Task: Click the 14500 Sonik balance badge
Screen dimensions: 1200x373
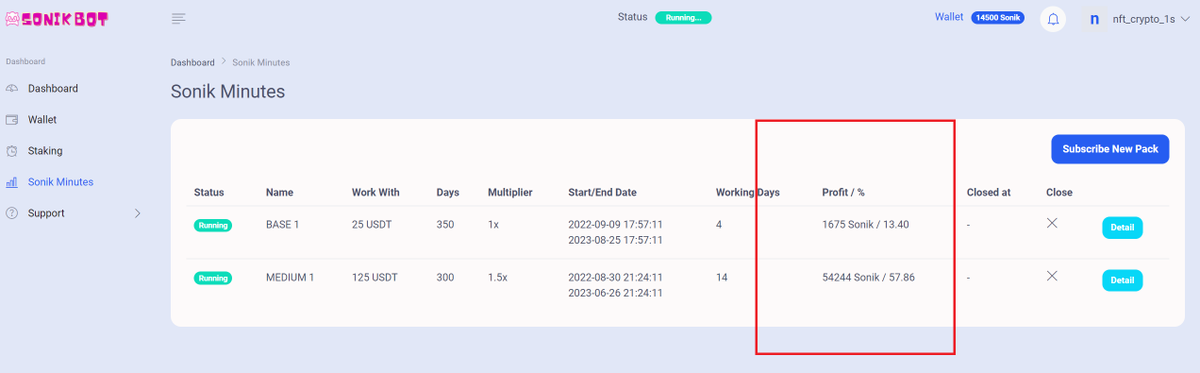Action: click(997, 18)
